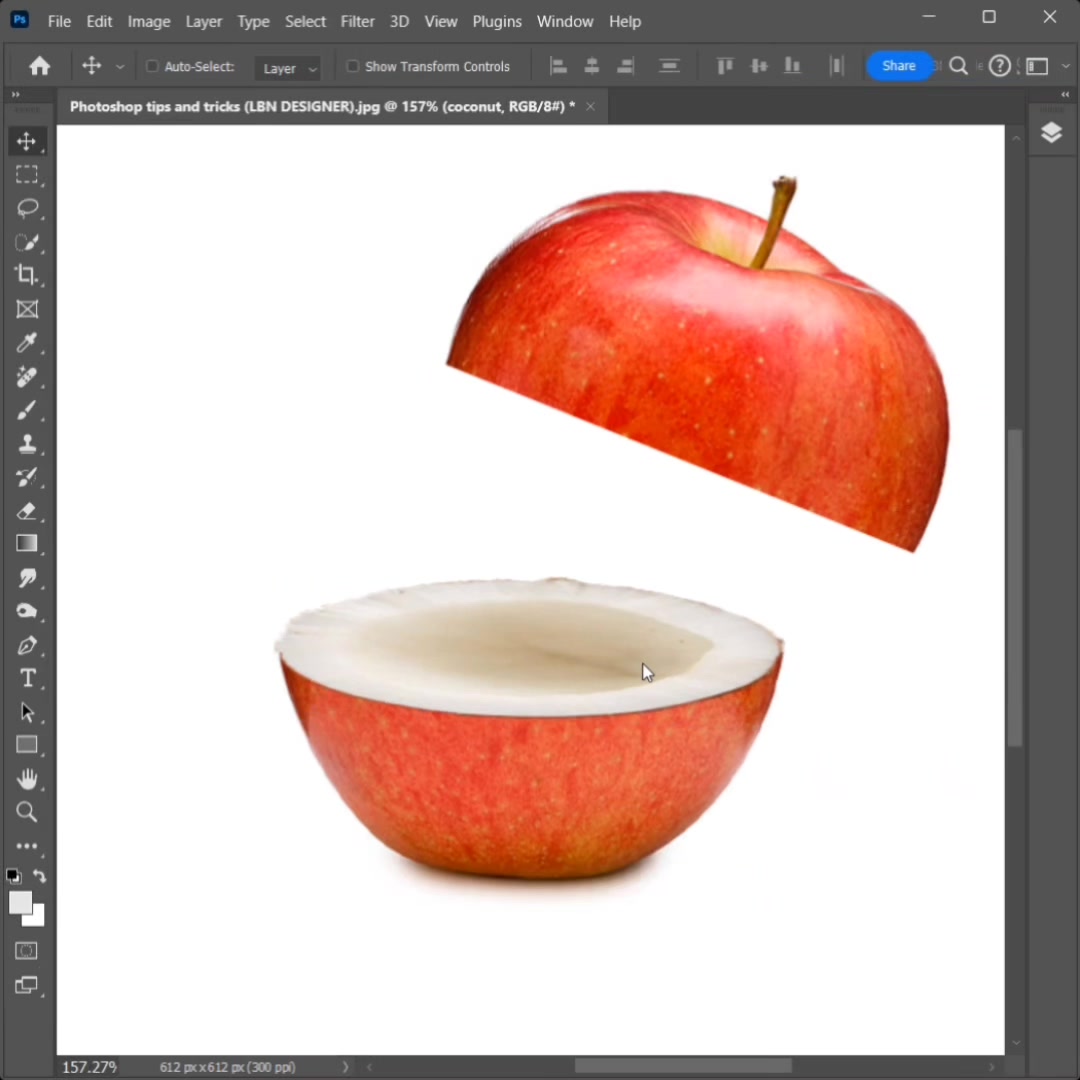The image size is (1080, 1080).
Task: Select the Crop tool
Action: pos(27,275)
